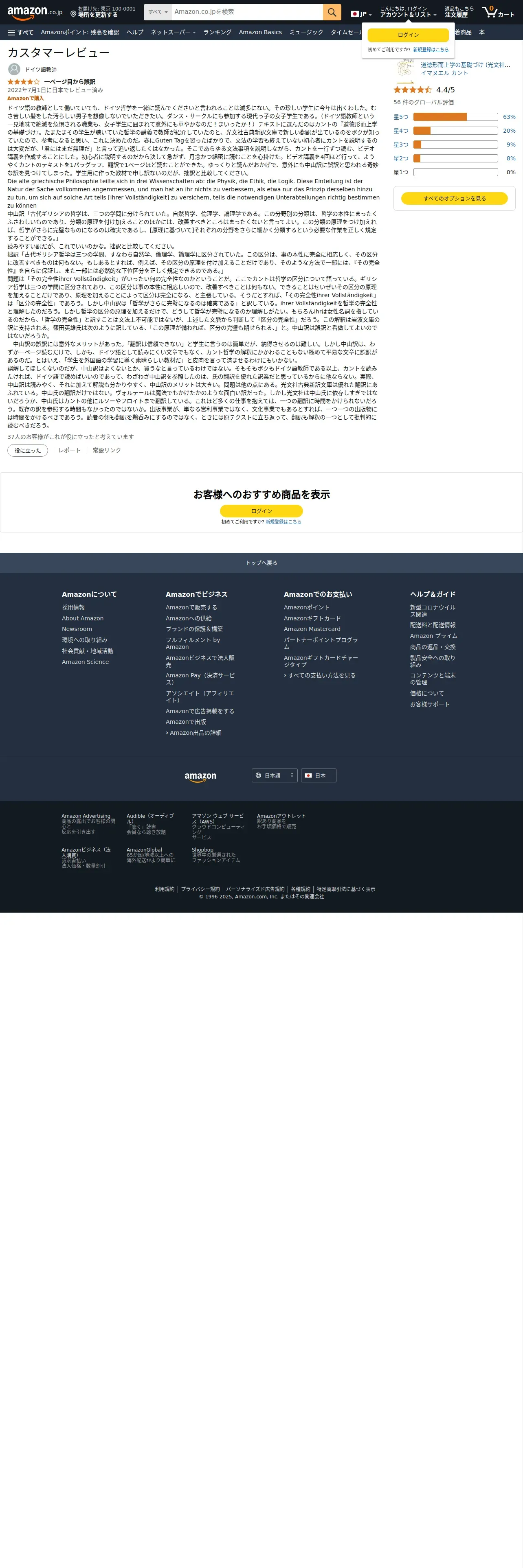Open プライバシー規約 link at page bottom
Viewport: 523px width, 1568px height.
[200, 889]
